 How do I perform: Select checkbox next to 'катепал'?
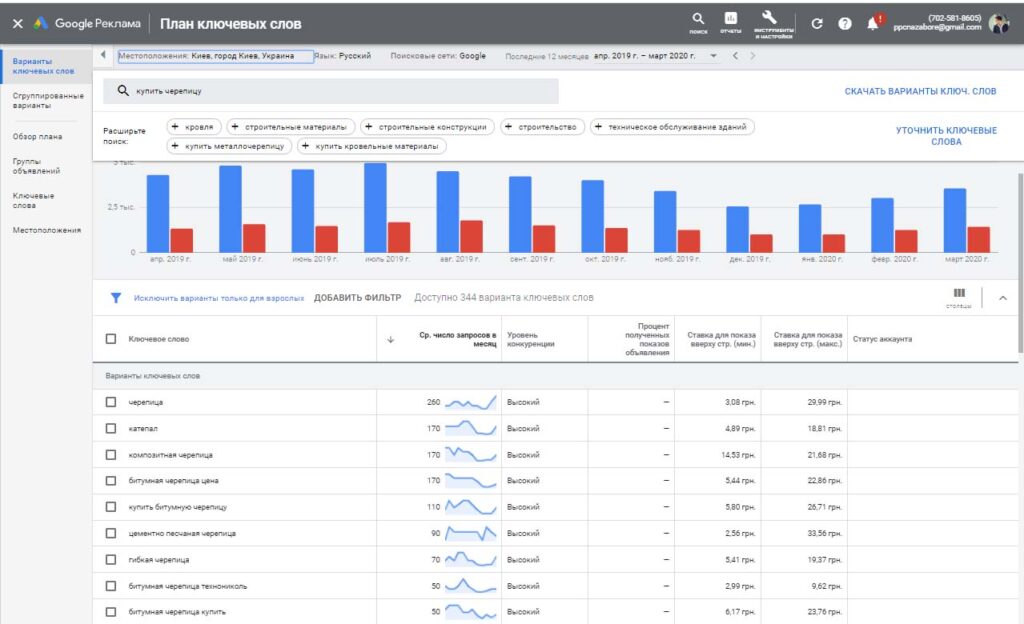pyautogui.click(x=111, y=428)
